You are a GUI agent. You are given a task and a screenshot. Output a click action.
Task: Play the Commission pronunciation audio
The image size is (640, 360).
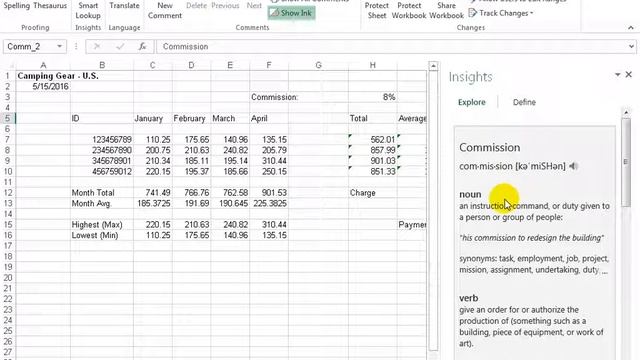573,166
